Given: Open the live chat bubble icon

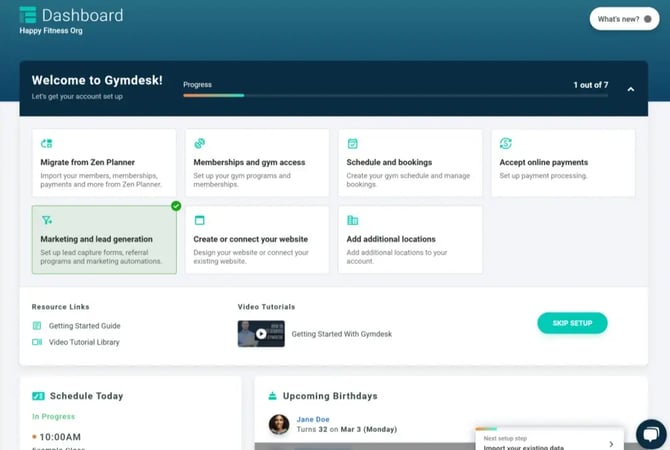Looking at the screenshot, I should pyautogui.click(x=650, y=434).
